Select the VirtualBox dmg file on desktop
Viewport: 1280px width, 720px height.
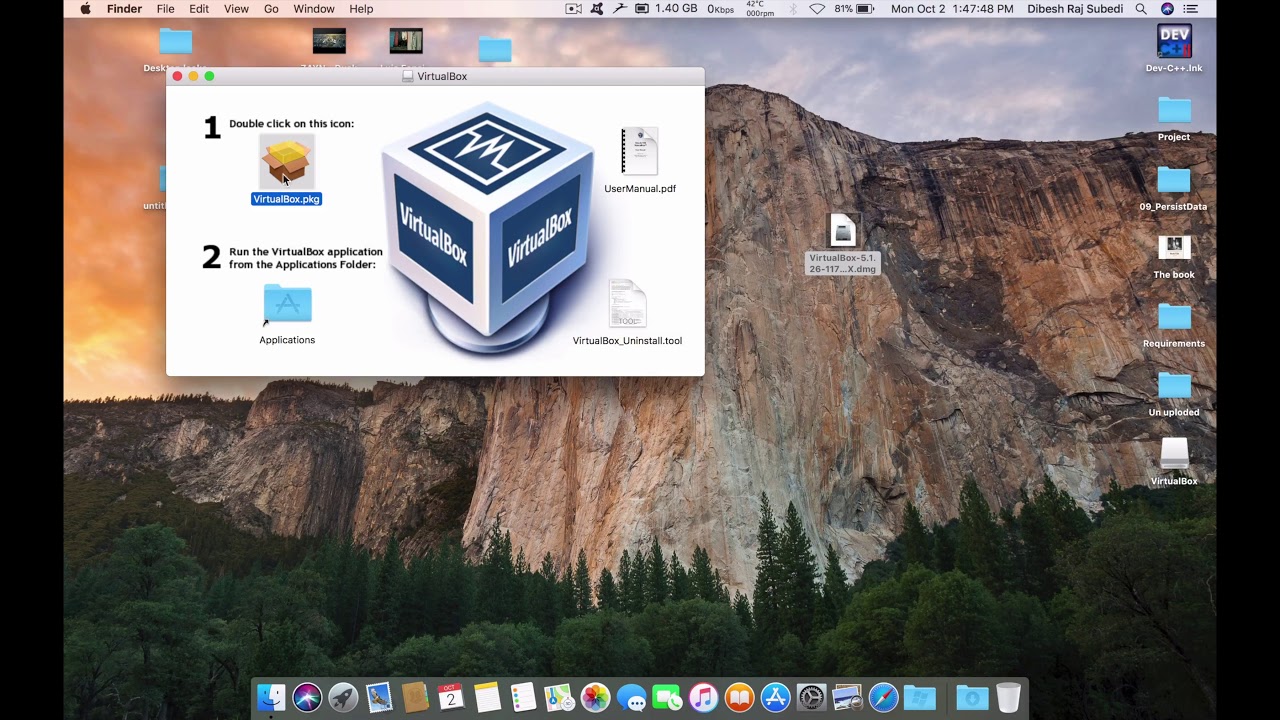(843, 231)
